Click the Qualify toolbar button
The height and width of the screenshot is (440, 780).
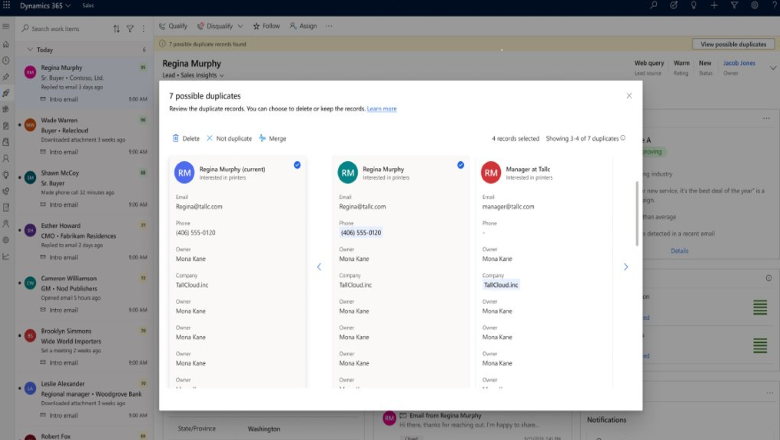click(173, 26)
